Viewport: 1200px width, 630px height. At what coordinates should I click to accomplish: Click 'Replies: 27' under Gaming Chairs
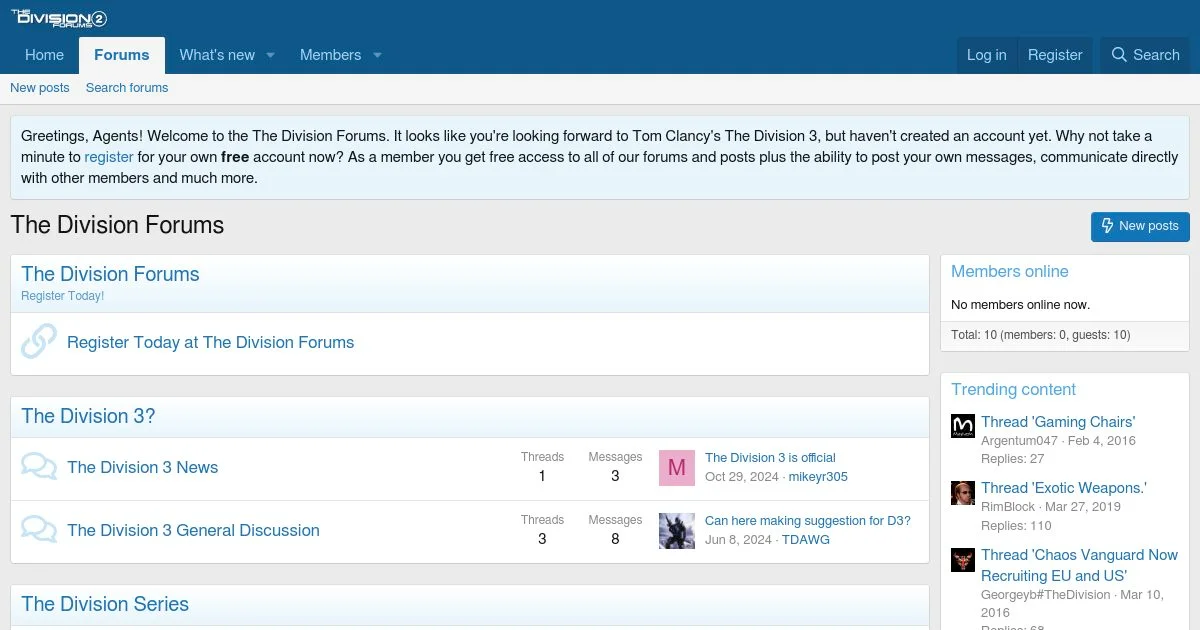1012,459
